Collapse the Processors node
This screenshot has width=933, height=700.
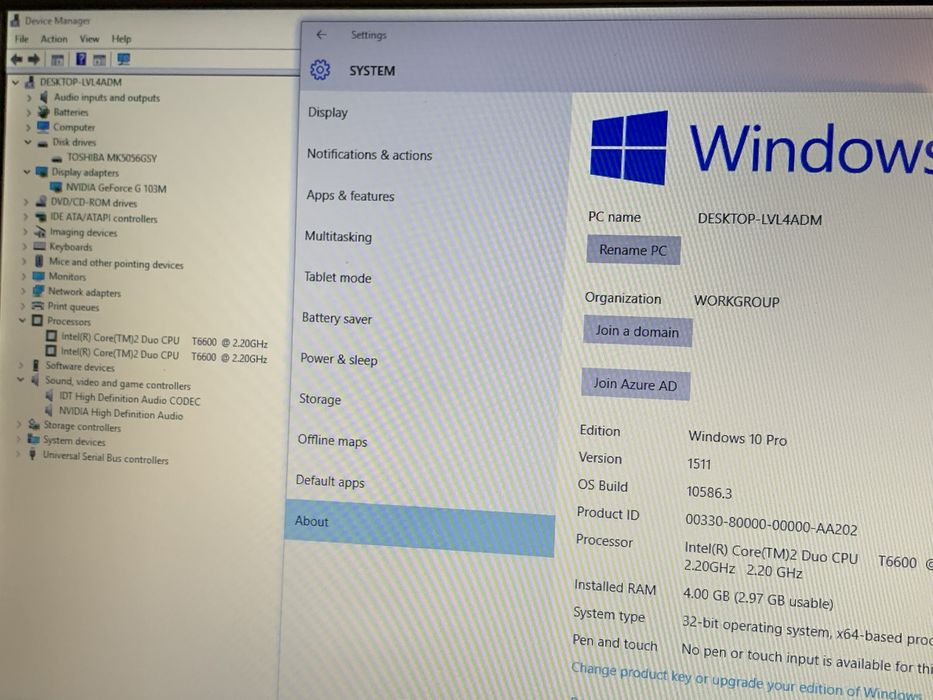point(23,320)
